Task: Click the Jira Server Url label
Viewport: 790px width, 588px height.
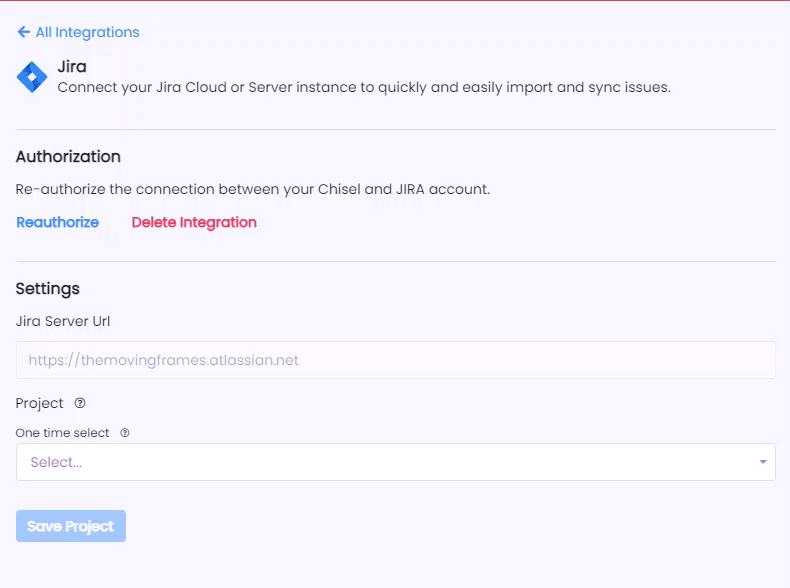Action: pos(62,321)
